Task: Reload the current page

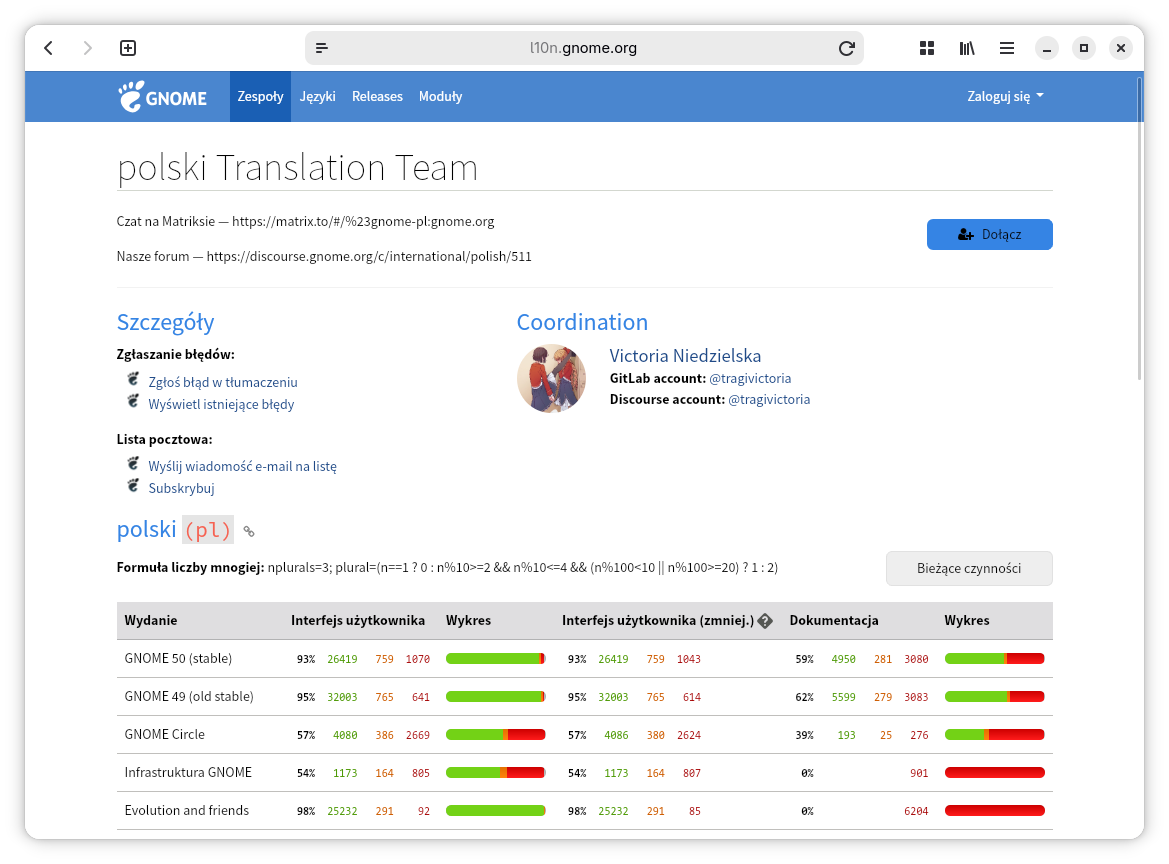Action: point(846,48)
